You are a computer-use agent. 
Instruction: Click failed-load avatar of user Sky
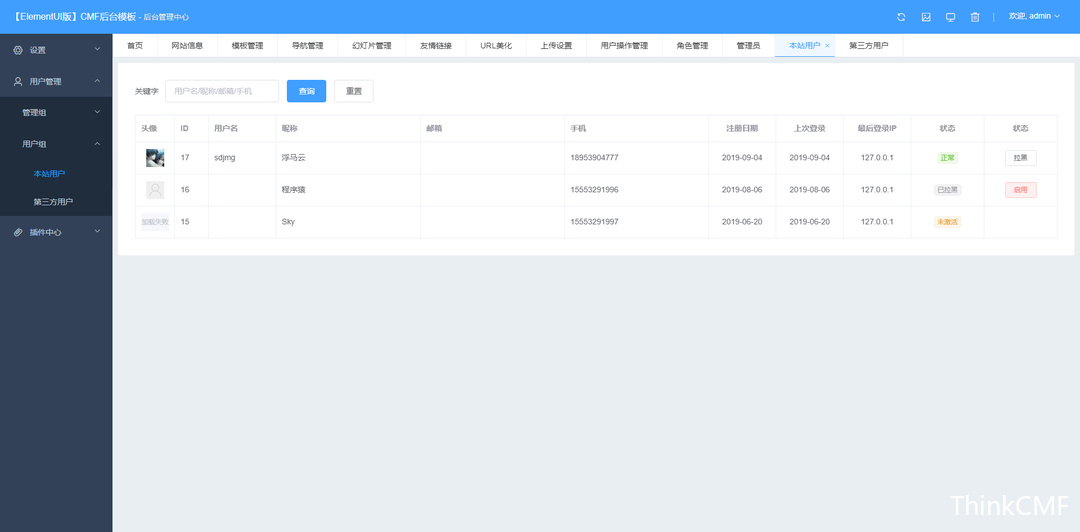[x=155, y=222]
